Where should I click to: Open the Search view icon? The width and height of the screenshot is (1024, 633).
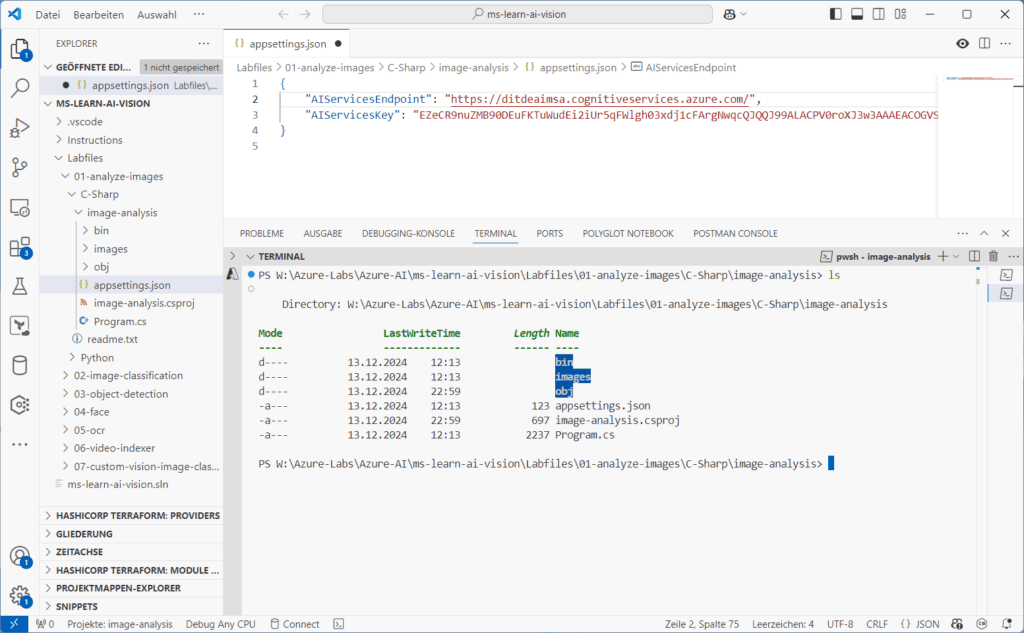20,88
